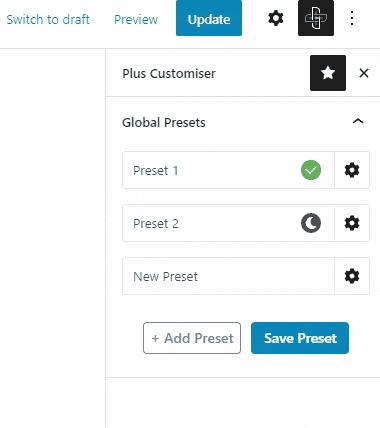Click the Update button
The height and width of the screenshot is (428, 380).
coord(209,18)
